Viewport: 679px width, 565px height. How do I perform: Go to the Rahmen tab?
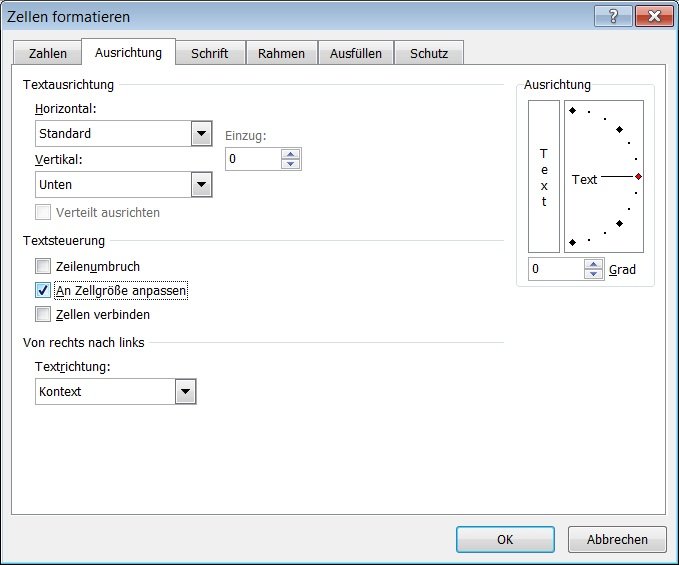coord(281,53)
